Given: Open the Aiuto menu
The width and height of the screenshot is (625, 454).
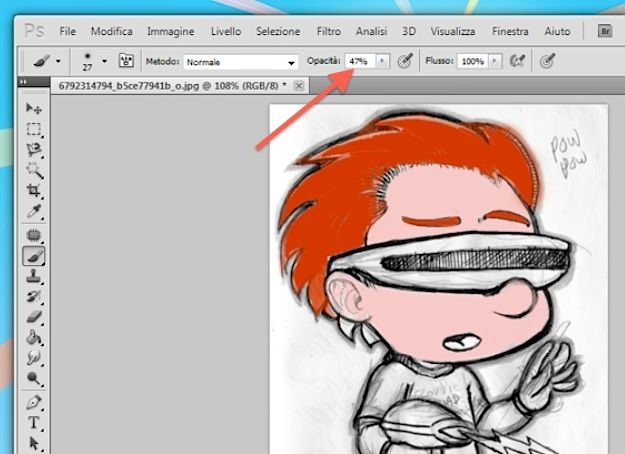Looking at the screenshot, I should click(557, 31).
